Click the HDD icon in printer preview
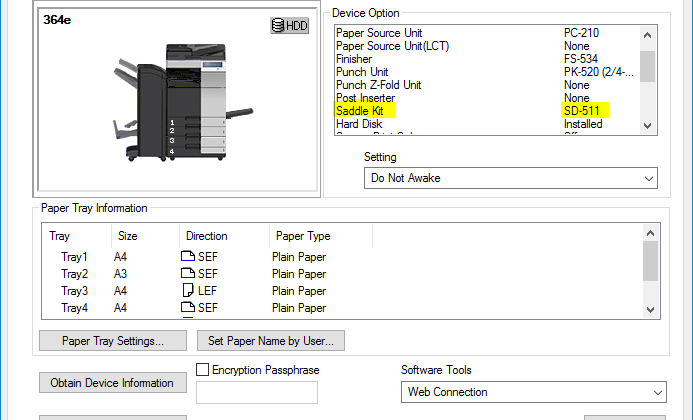This screenshot has width=693, height=420. click(x=290, y=26)
